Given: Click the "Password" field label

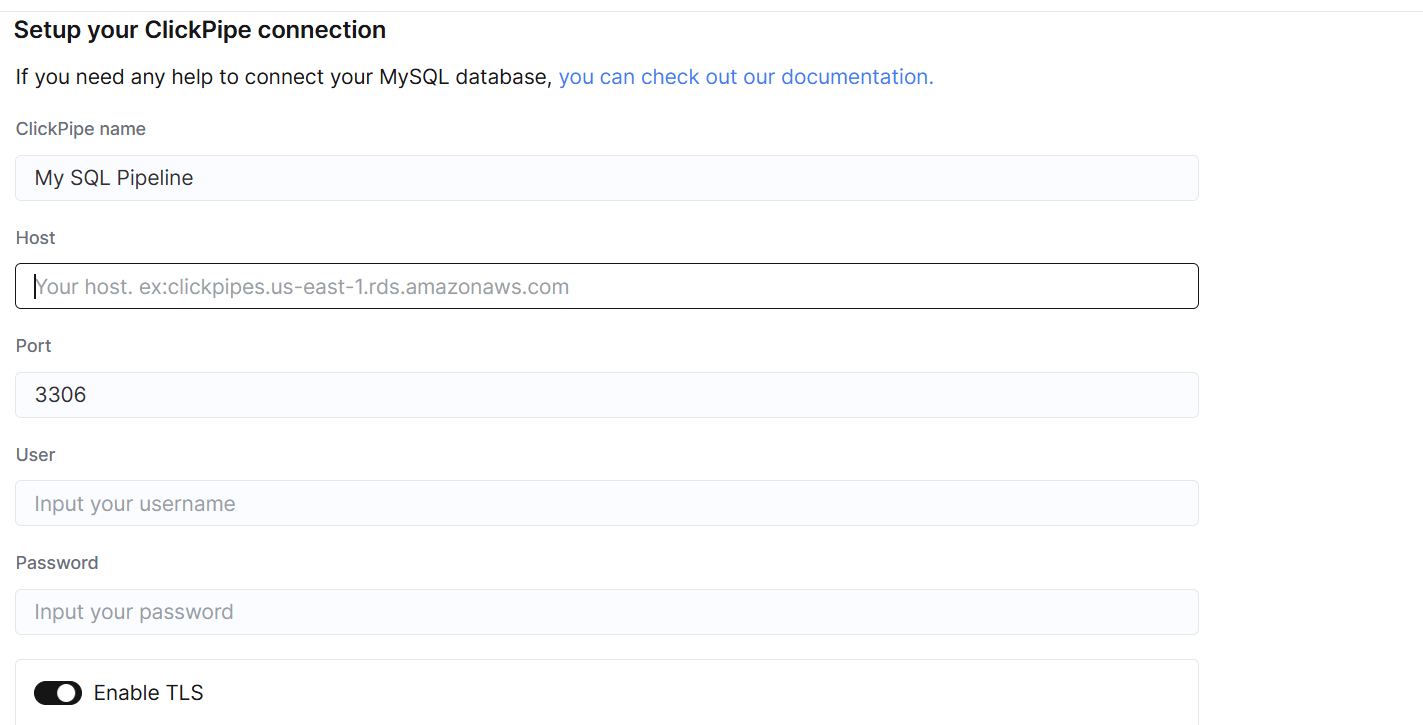Looking at the screenshot, I should click(x=57, y=563).
